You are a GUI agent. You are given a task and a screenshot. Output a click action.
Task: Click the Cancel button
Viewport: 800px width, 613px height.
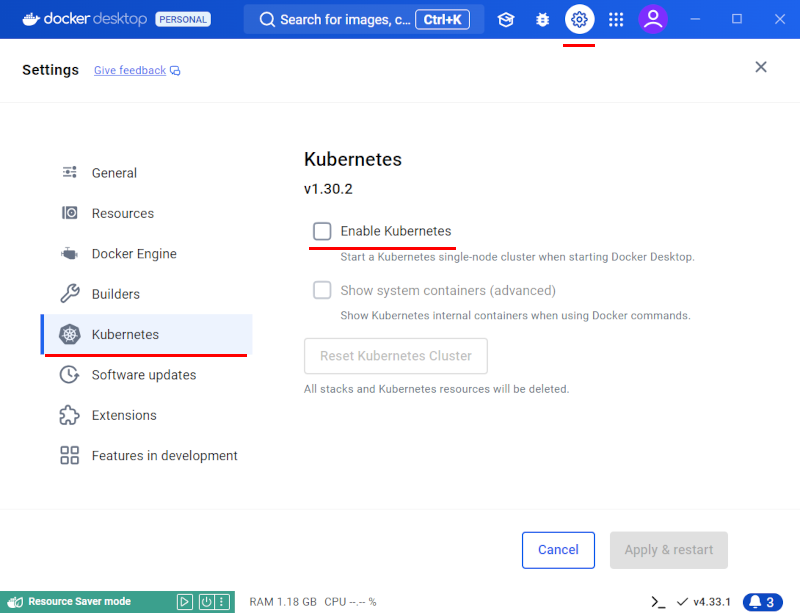558,550
